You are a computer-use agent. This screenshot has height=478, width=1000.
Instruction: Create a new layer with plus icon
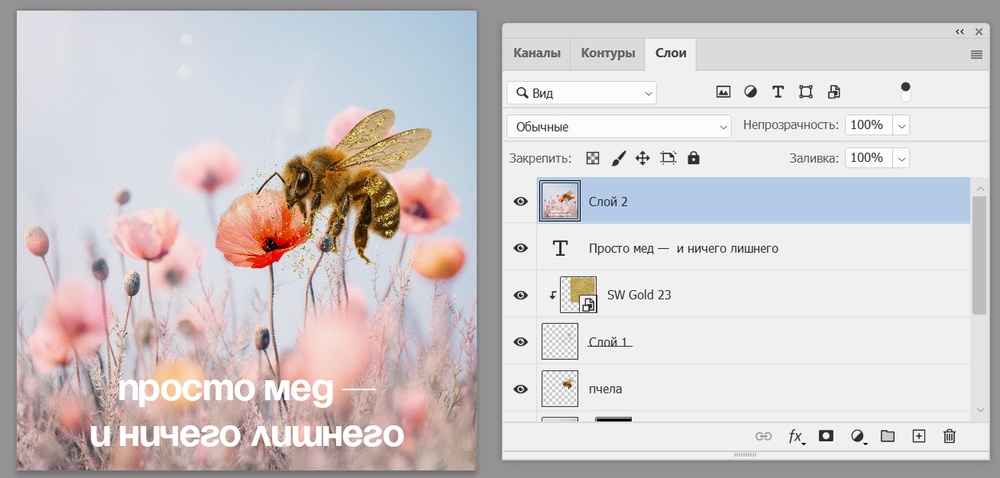pyautogui.click(x=919, y=436)
